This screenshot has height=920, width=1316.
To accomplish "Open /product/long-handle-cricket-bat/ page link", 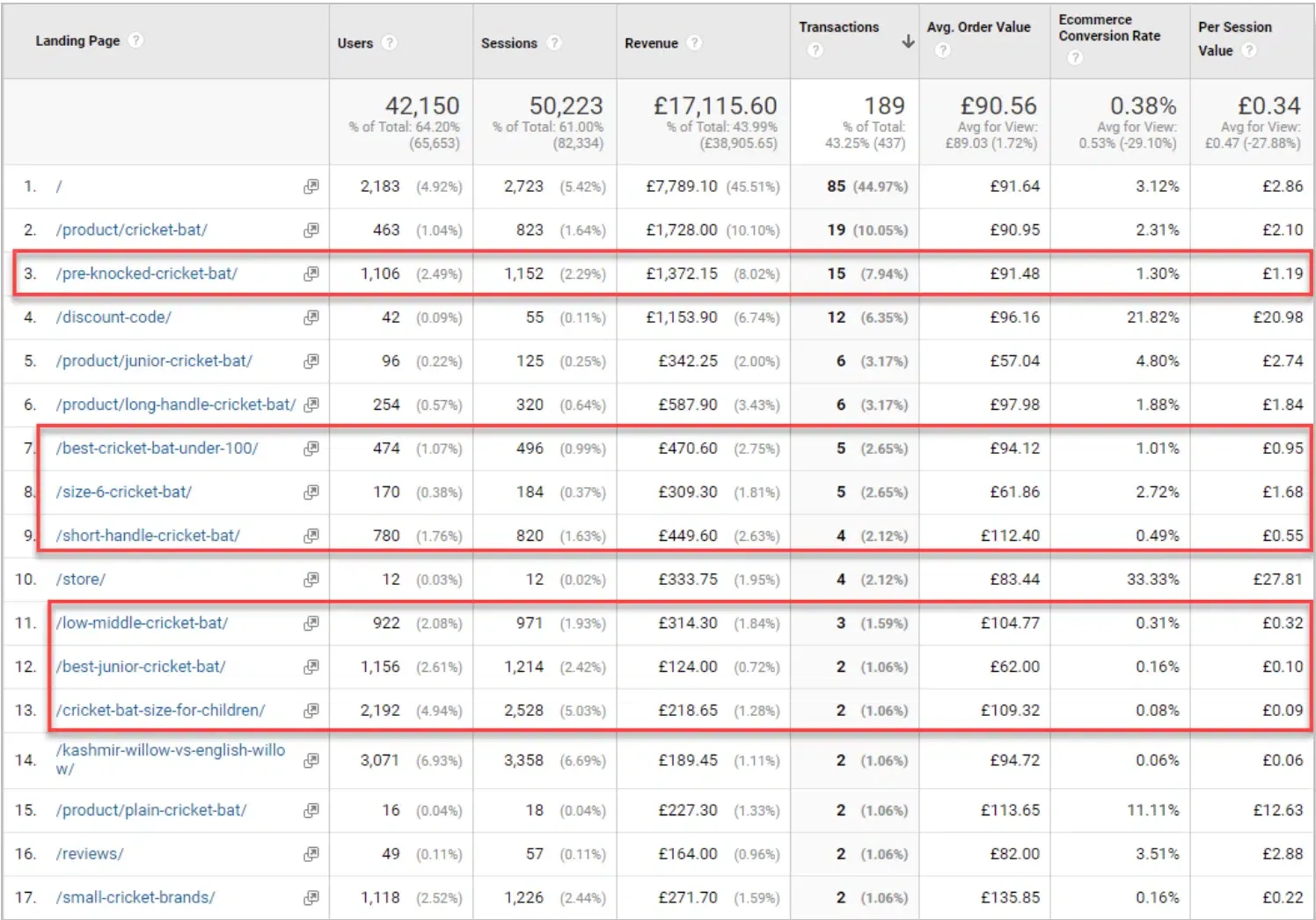I will 176,405.
